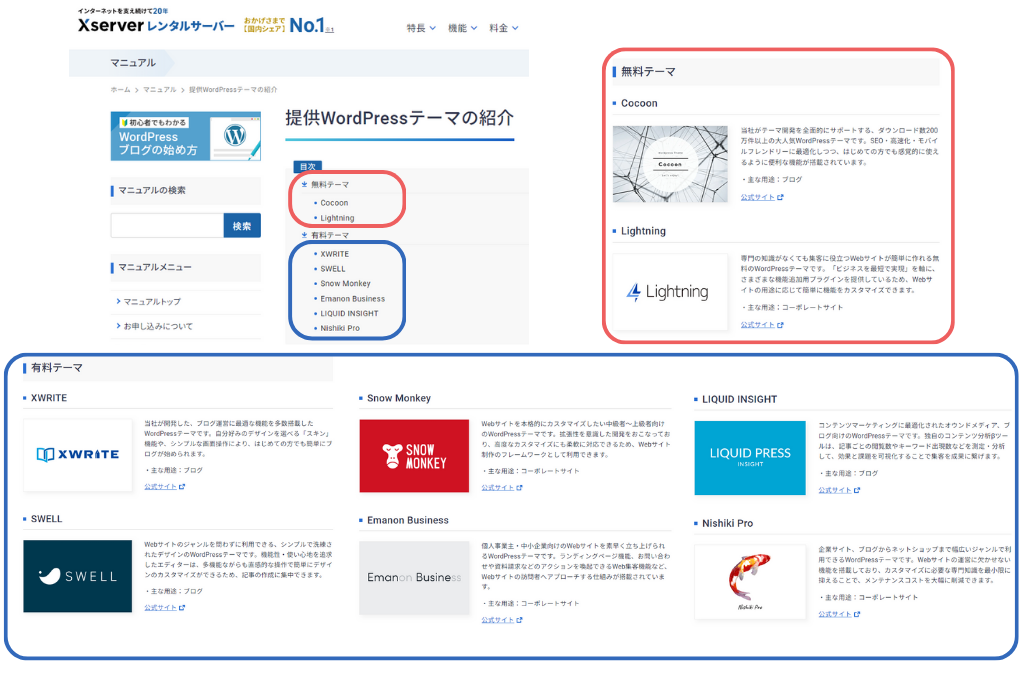Open Nishiki Pro 公式サイト link
Viewport: 1024px width, 689px height.
[839, 614]
